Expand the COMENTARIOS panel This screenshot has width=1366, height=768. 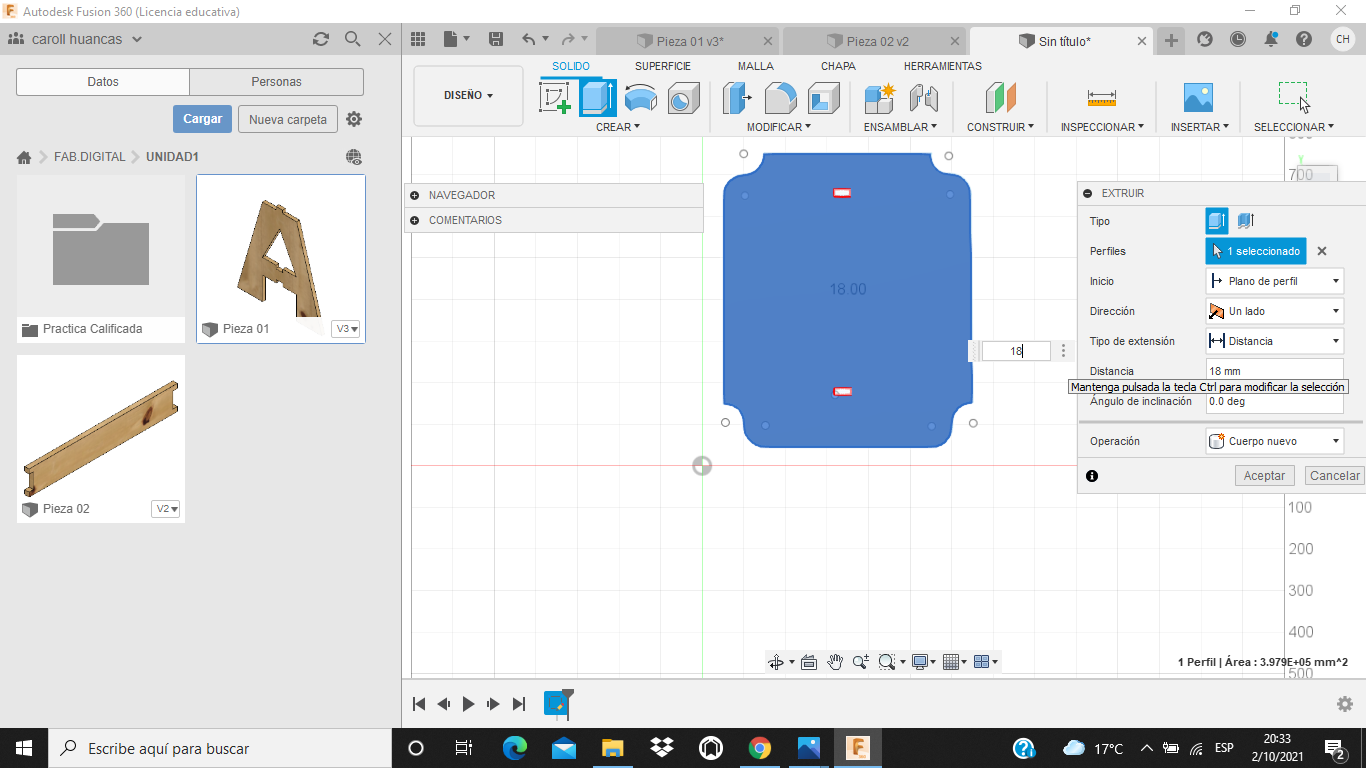[x=414, y=220]
